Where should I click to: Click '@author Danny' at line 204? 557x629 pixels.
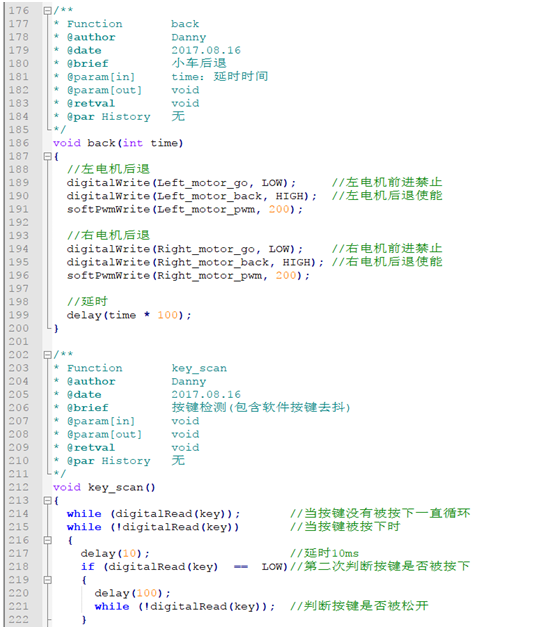[x=130, y=381]
